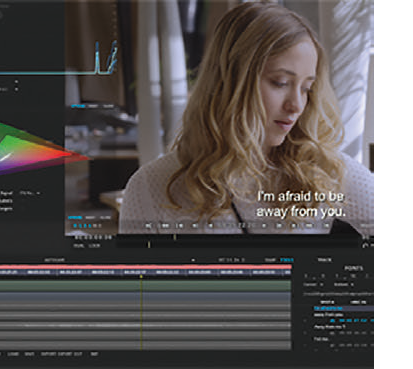The width and height of the screenshot is (413, 369).
Task: Open the Signal dropdown in the scope settings
Action: pyautogui.click(x=30, y=193)
